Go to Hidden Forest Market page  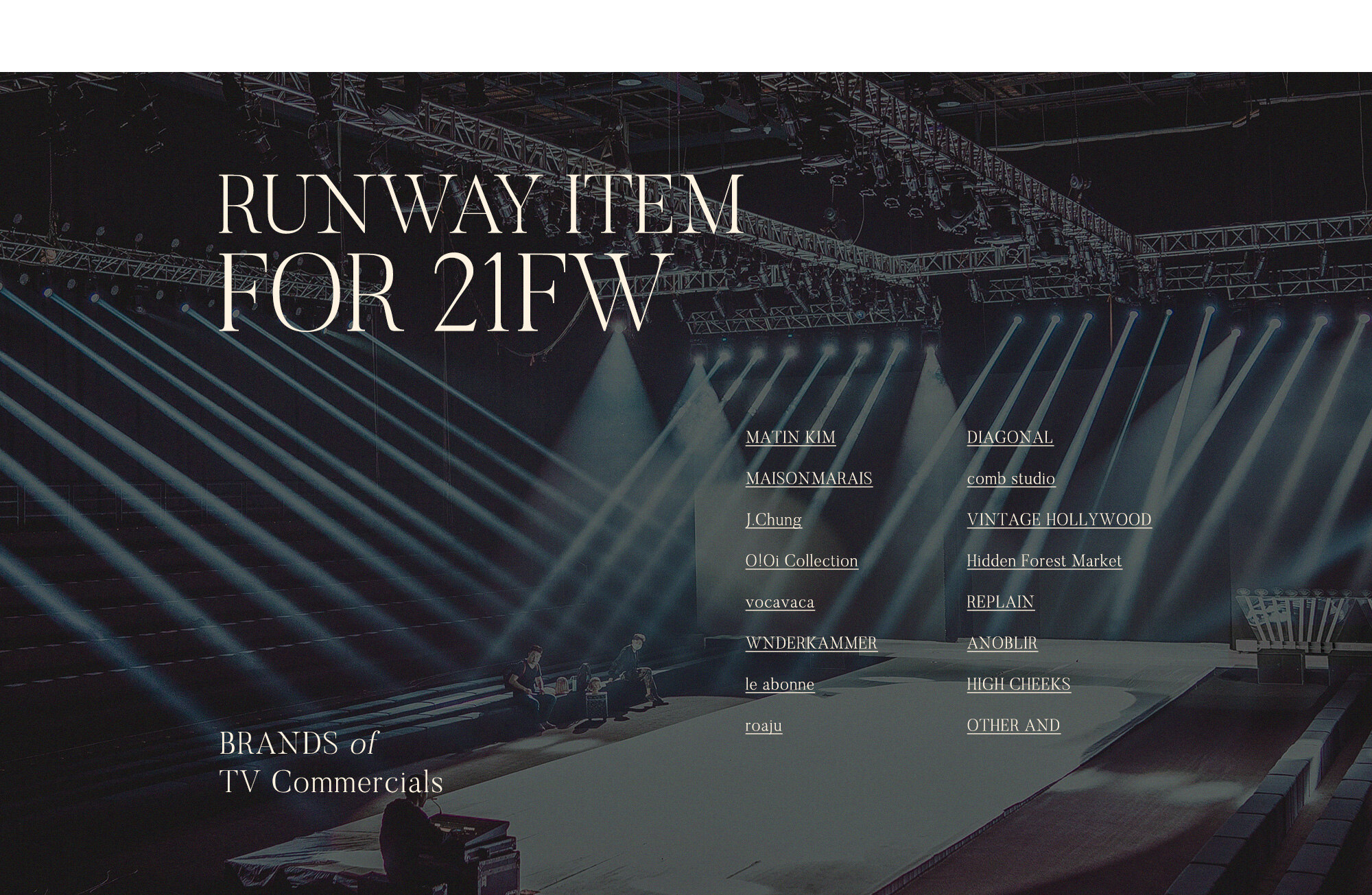coord(1044,561)
